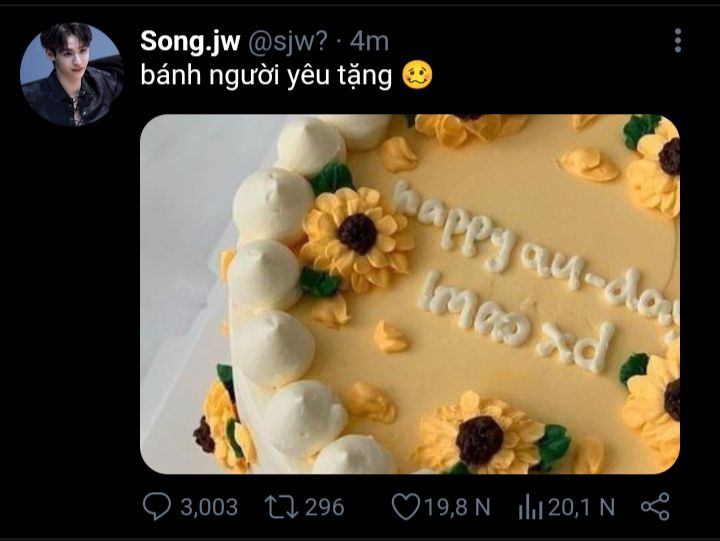Viewport: 720px width, 541px height.
Task: Click the @sjw? username handle
Action: [288, 41]
